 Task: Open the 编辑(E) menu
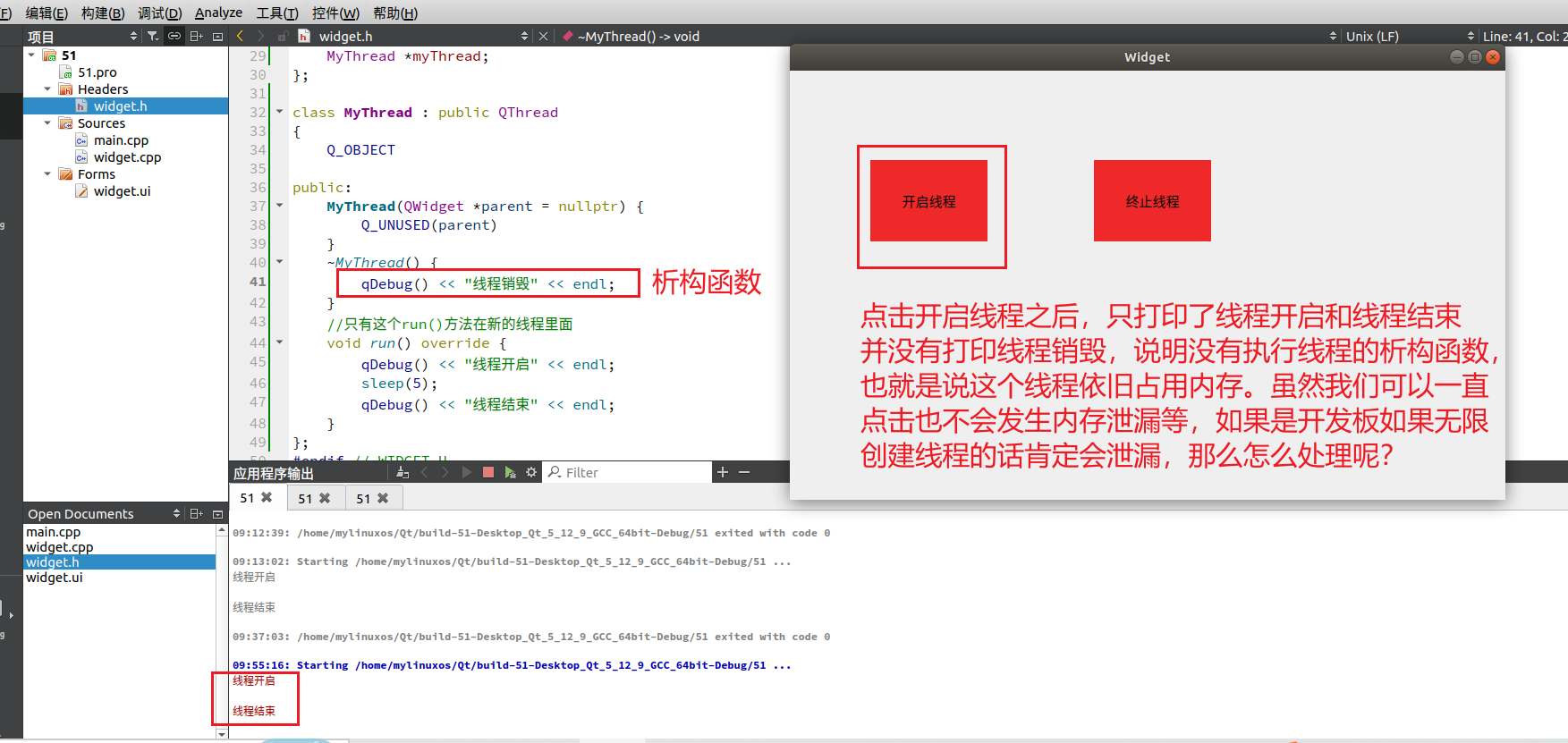(x=47, y=13)
